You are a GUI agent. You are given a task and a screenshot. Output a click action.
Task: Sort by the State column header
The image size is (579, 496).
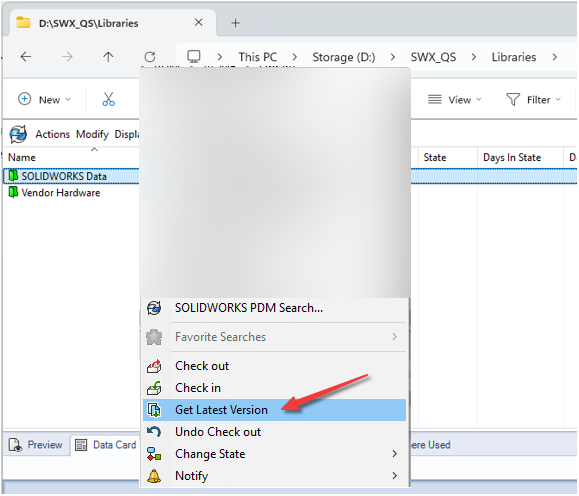[435, 158]
